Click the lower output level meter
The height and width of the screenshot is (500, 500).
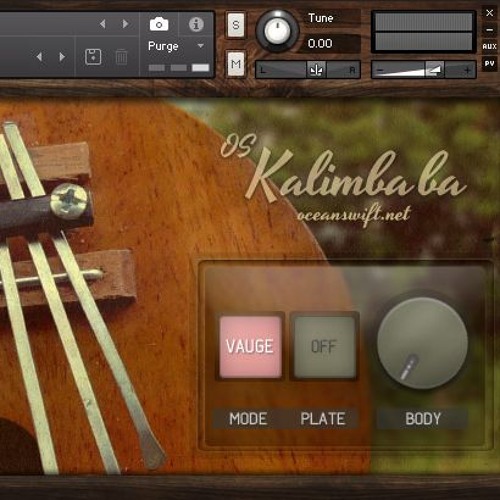(x=423, y=41)
